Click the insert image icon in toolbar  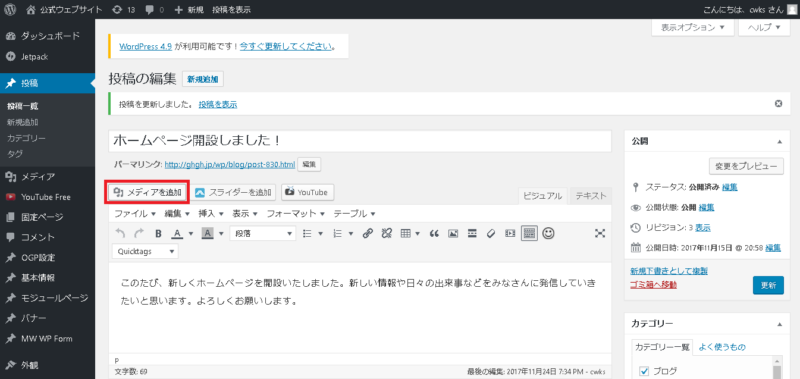tap(453, 234)
